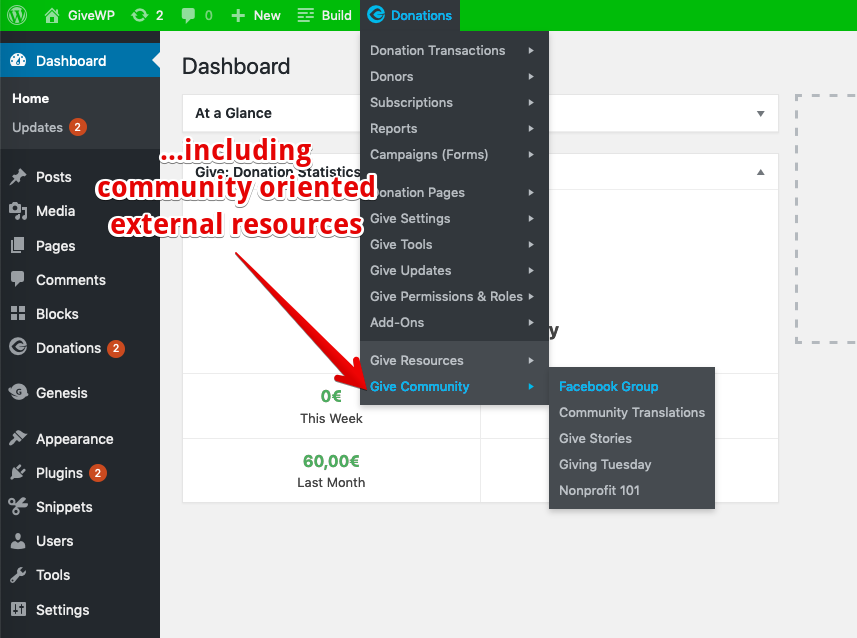
Task: Expand Give Tools submenu arrow
Action: click(x=531, y=244)
